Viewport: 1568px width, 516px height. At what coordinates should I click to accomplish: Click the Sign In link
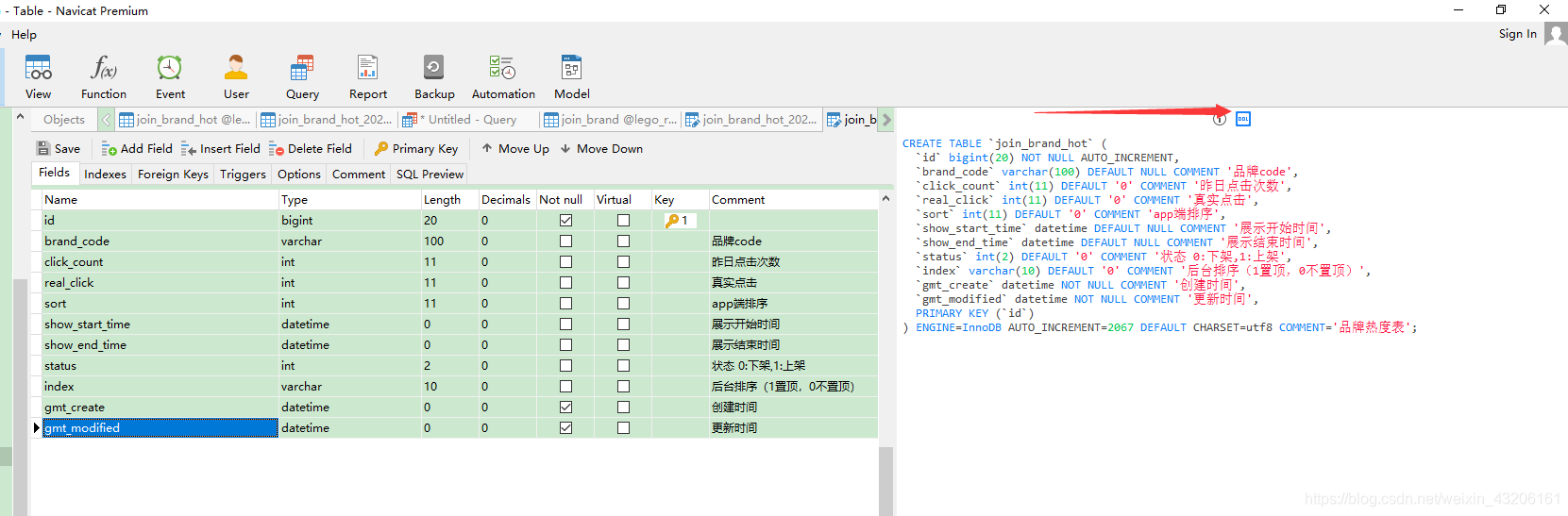[1517, 34]
